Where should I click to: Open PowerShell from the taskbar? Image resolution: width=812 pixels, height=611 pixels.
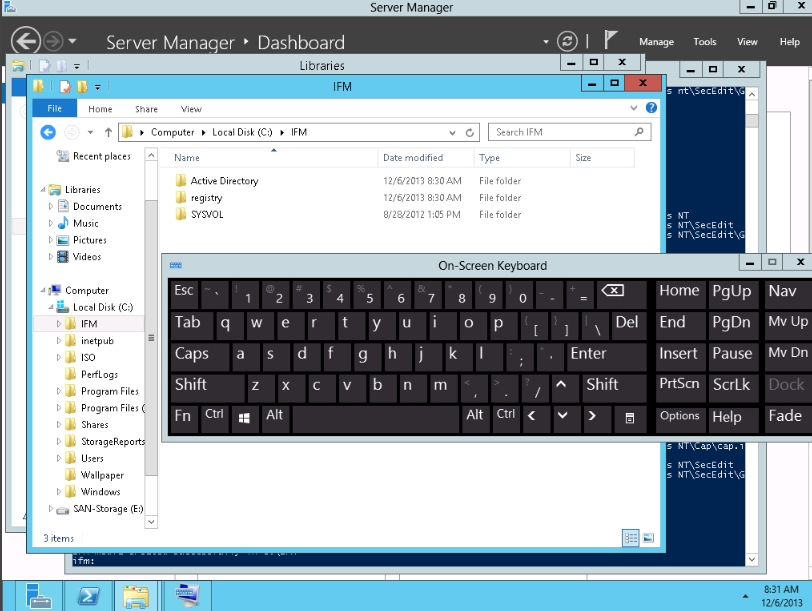[x=88, y=596]
